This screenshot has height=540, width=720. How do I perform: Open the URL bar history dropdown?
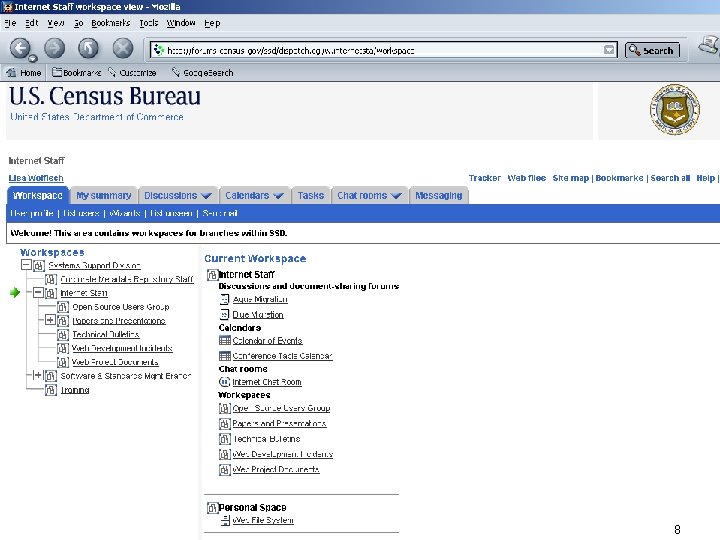[x=609, y=50]
